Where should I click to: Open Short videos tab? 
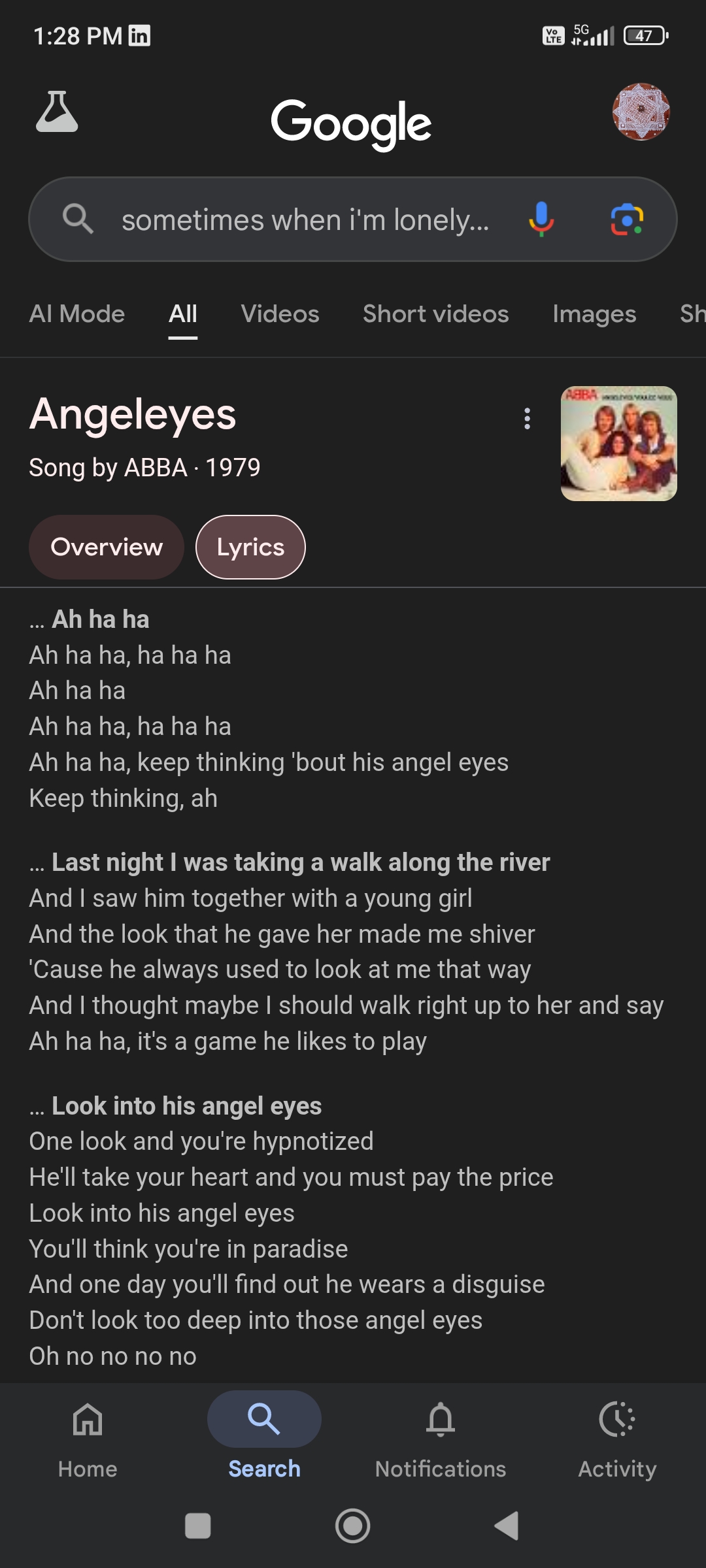435,314
